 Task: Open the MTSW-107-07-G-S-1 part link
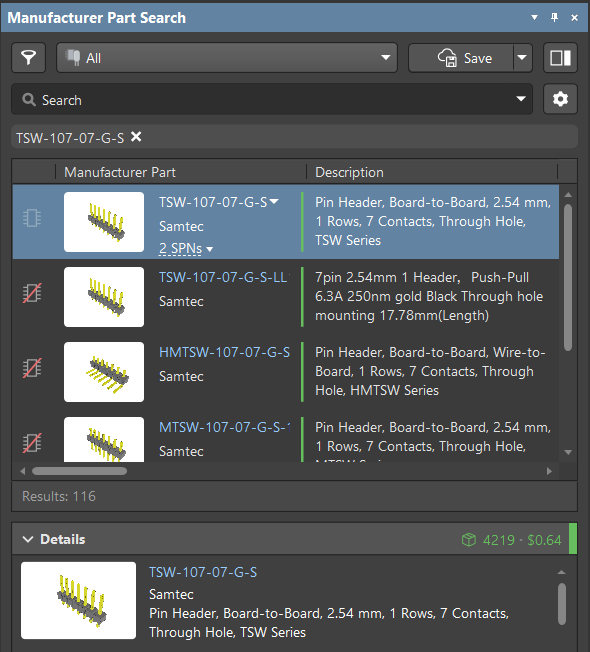coord(225,427)
